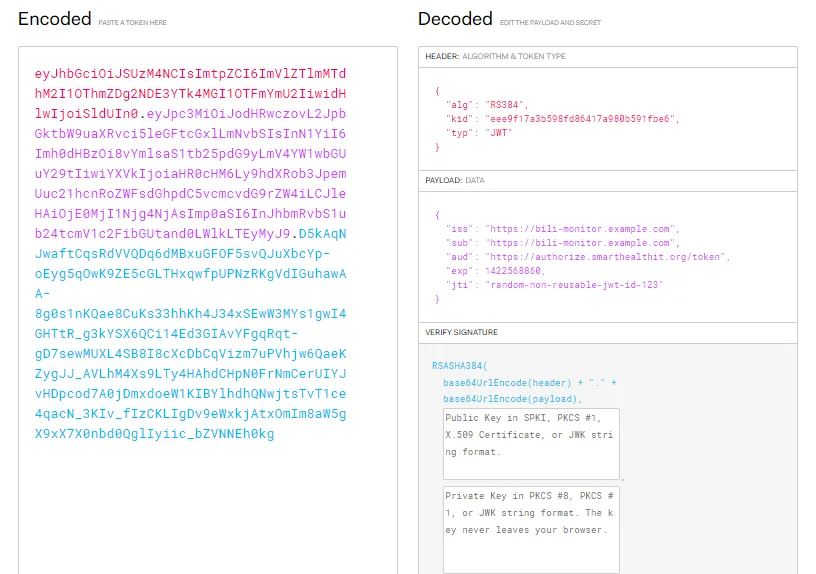Click the "jti" random-non-reusable-jwt-id-123 value
The height and width of the screenshot is (574, 816).
574,285
